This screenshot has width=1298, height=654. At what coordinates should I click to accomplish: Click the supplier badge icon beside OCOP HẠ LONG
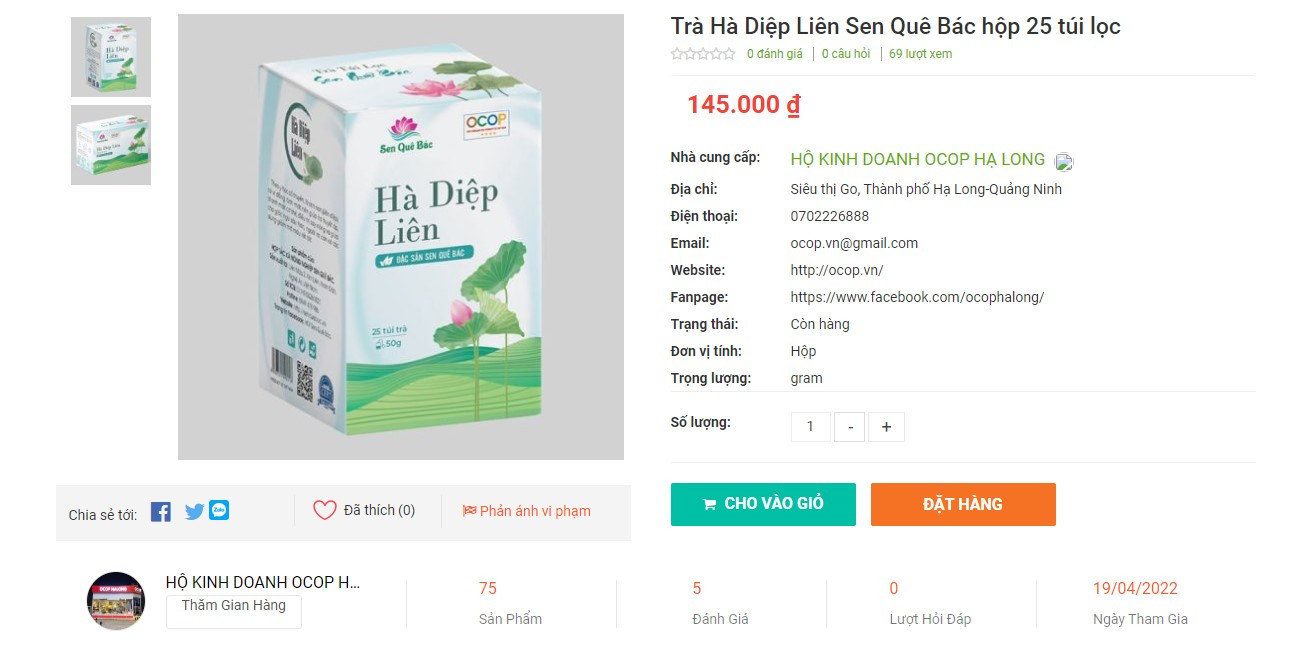1064,161
